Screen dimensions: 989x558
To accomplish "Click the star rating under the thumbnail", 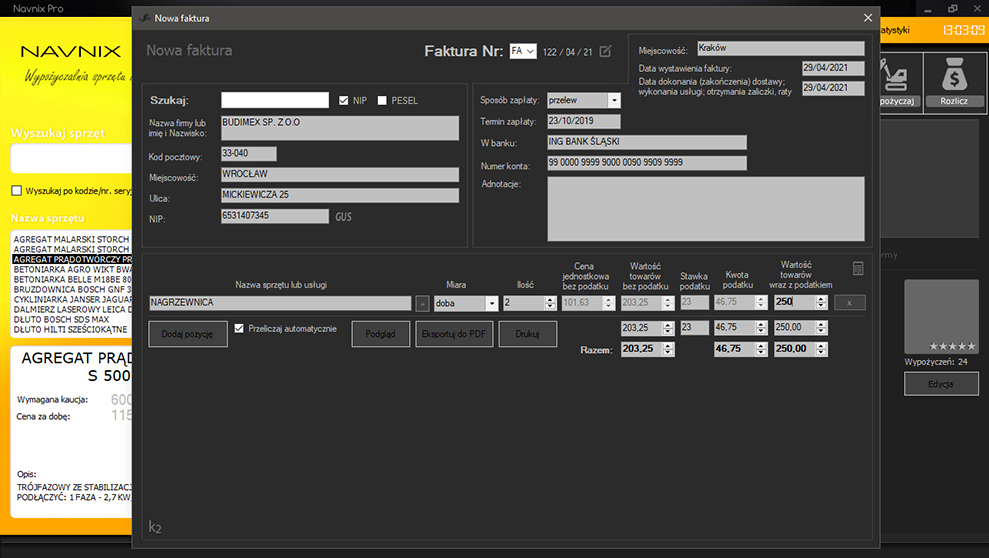I will pyautogui.click(x=952, y=346).
